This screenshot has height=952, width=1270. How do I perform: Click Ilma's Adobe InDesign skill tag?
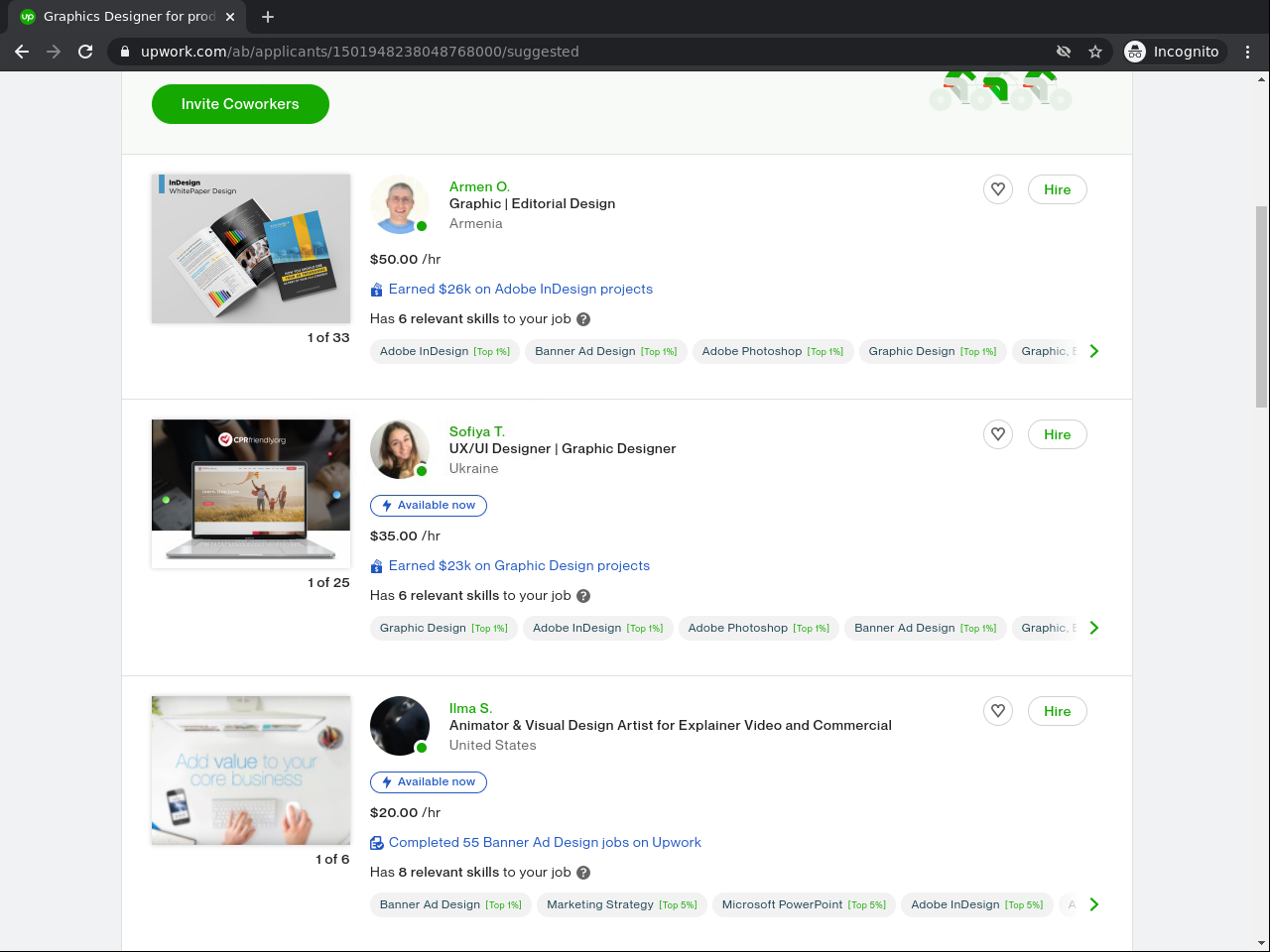point(977,904)
